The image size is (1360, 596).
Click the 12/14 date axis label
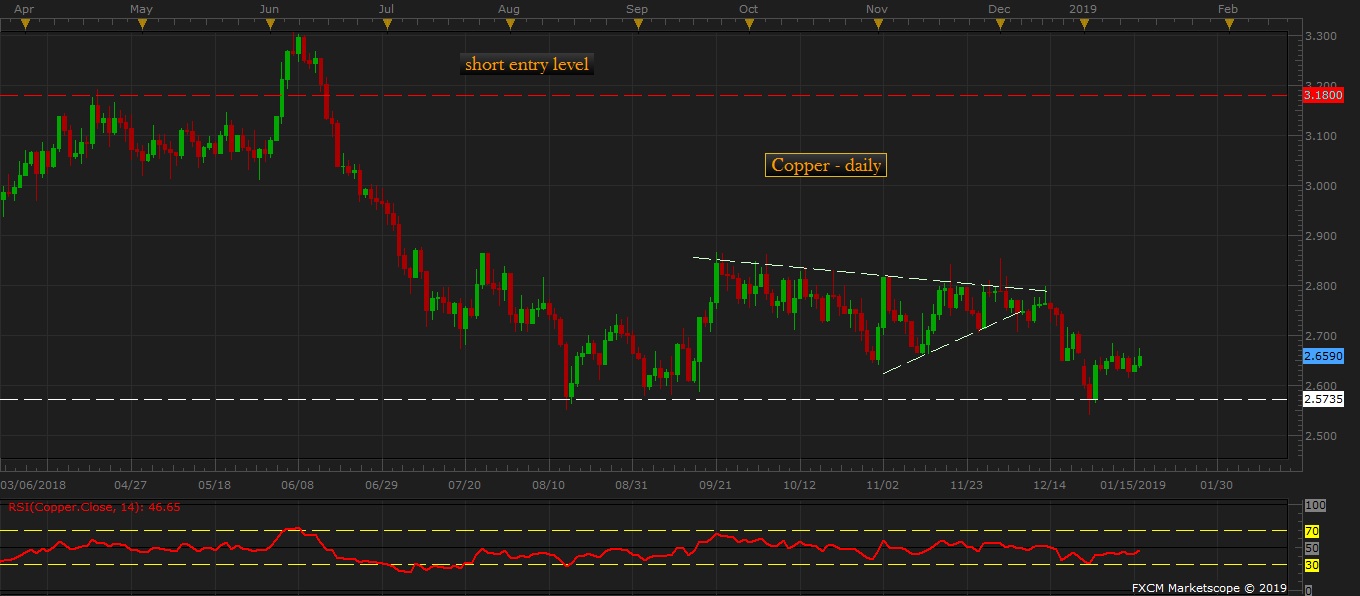pos(1049,484)
